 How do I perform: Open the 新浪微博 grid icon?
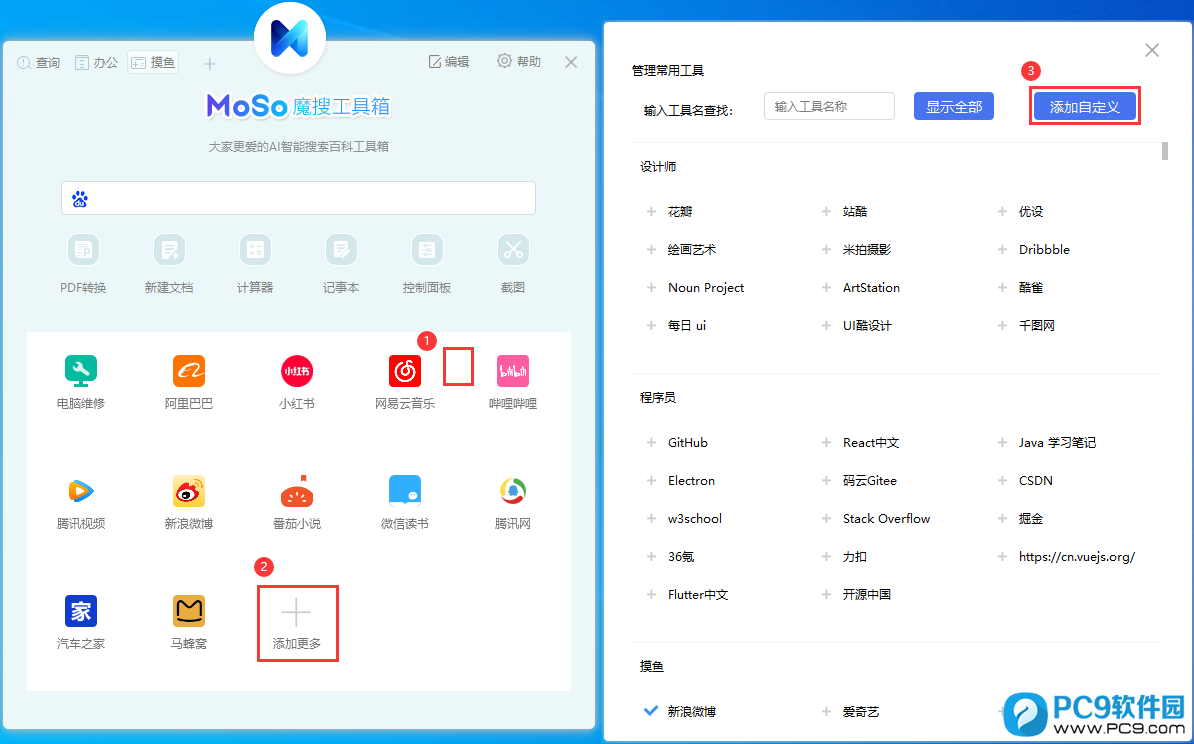click(x=189, y=492)
